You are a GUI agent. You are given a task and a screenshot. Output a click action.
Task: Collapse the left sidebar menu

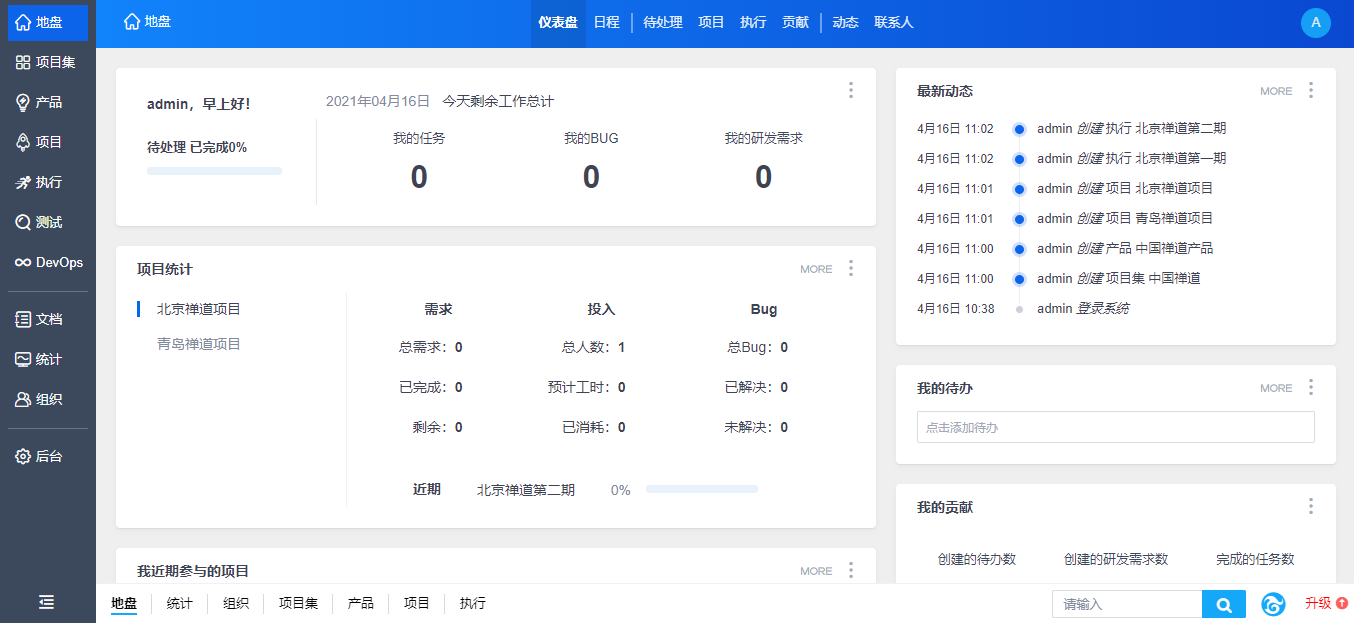[47, 602]
